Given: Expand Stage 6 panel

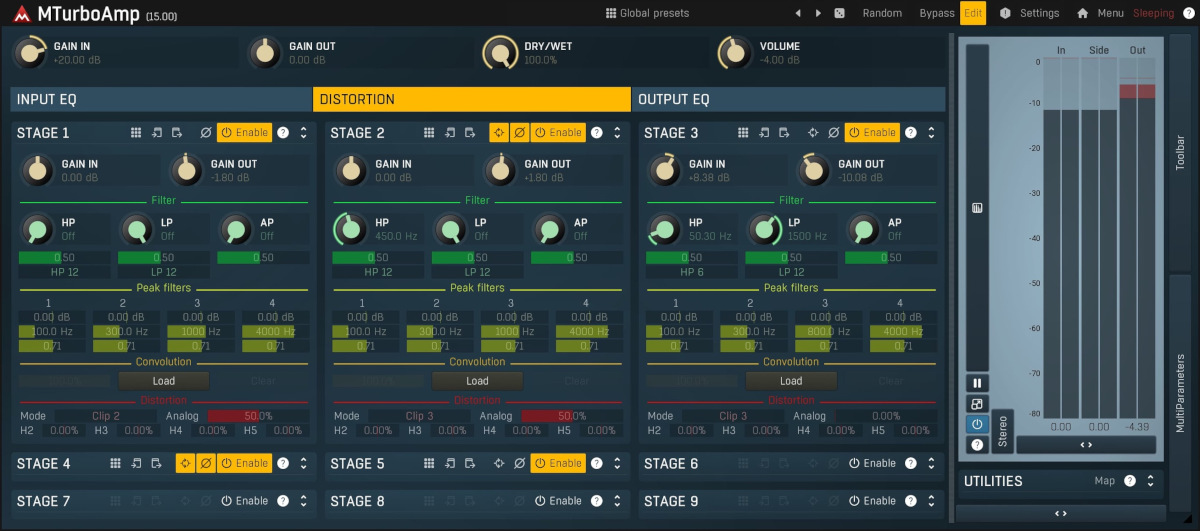Looking at the screenshot, I should point(932,464).
